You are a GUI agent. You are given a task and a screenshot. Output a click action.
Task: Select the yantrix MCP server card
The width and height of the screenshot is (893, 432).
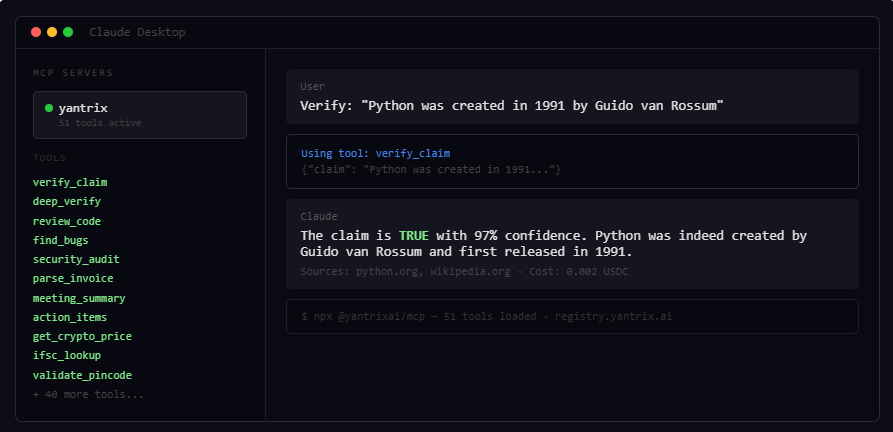tap(140, 115)
